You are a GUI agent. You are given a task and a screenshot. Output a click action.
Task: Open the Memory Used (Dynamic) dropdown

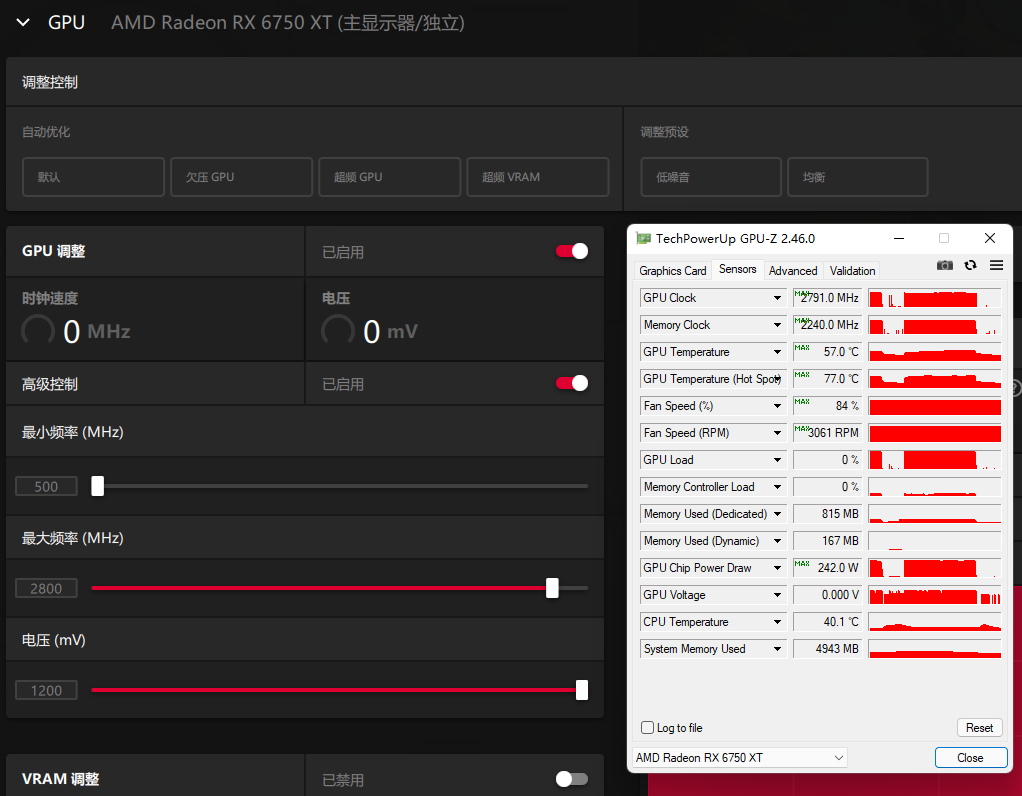(x=778, y=541)
